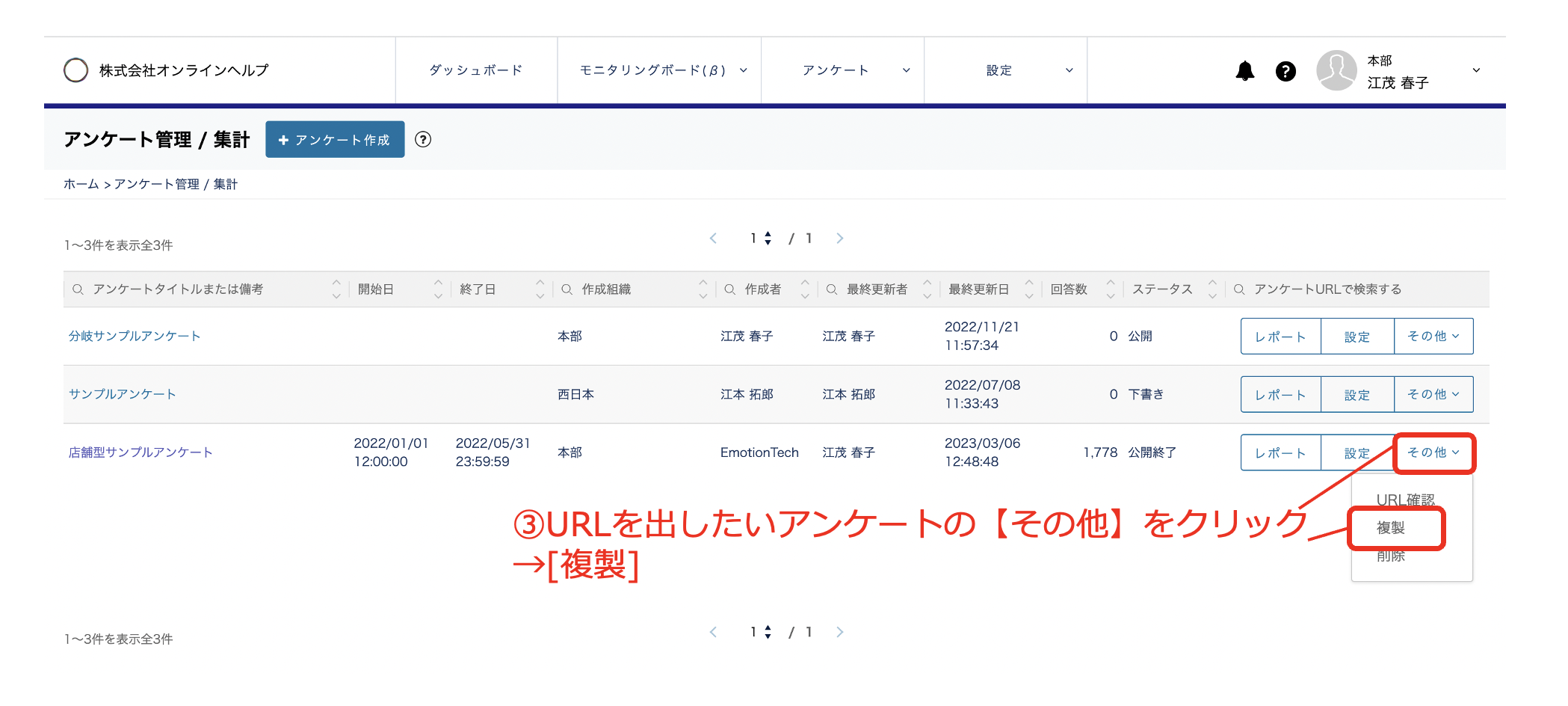The width and height of the screenshot is (1568, 706).
Task: Focus the 作成組織 filter field
Action: (x=635, y=289)
